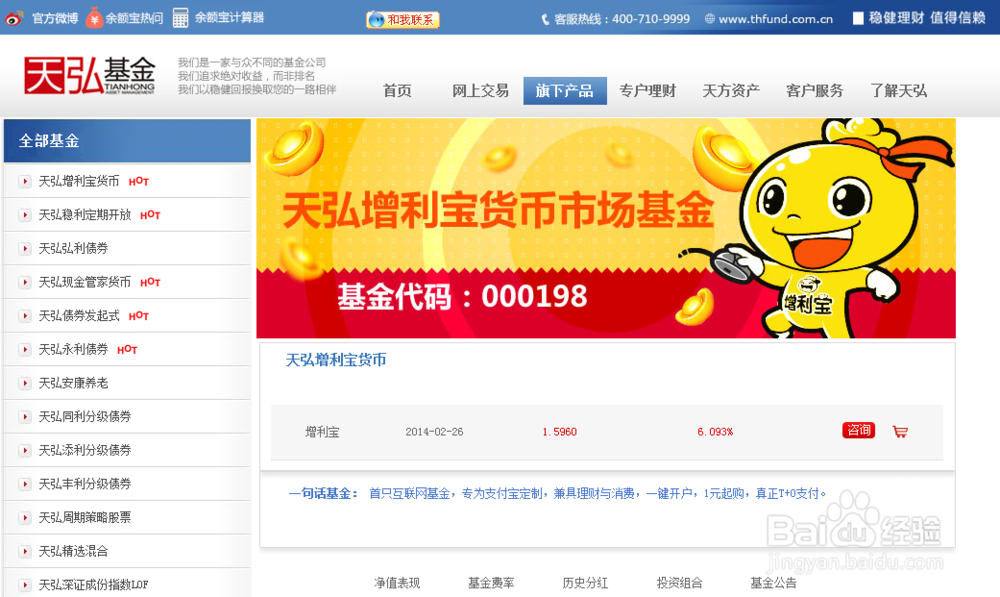The height and width of the screenshot is (597, 1000).
Task: Open the 余额宝热问 money bag icon
Action: 94,18
